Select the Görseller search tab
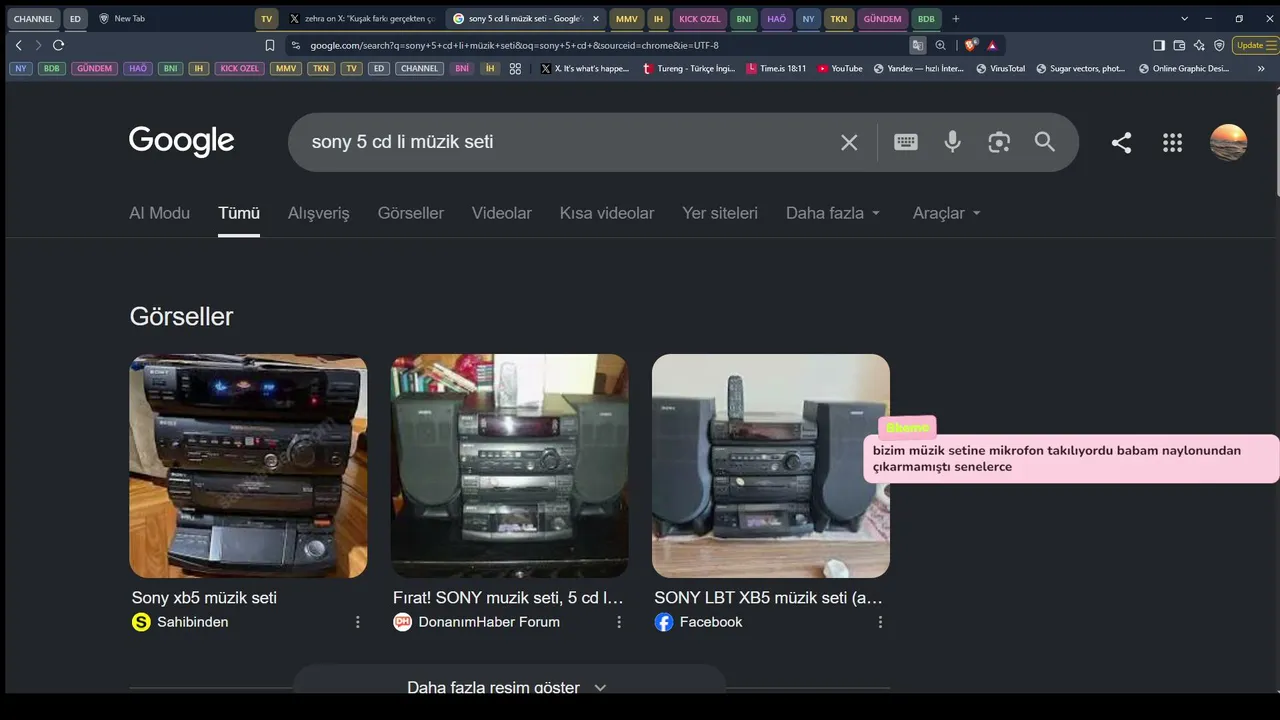Image resolution: width=1280 pixels, height=720 pixels. pyautogui.click(x=411, y=213)
